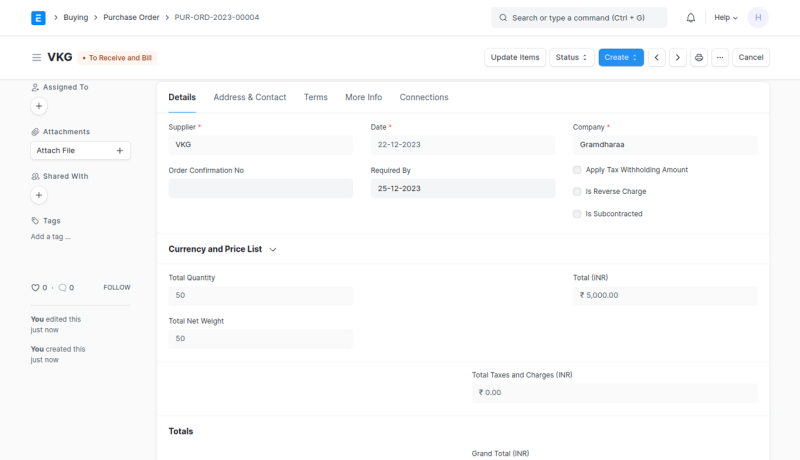Go to Buying breadcrumb
This screenshot has width=800, height=460.
point(76,17)
